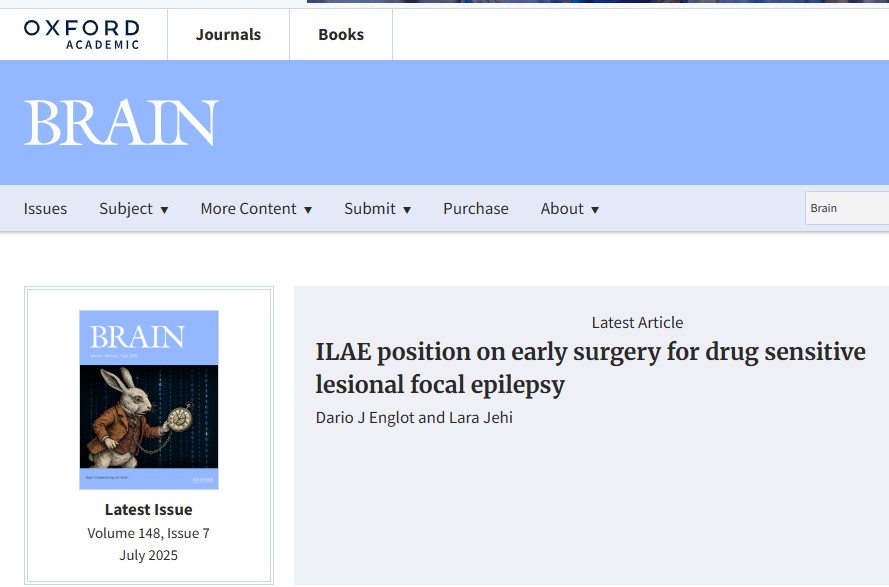This screenshot has height=587, width=889.
Task: Open the Purchase page link
Action: tap(476, 209)
